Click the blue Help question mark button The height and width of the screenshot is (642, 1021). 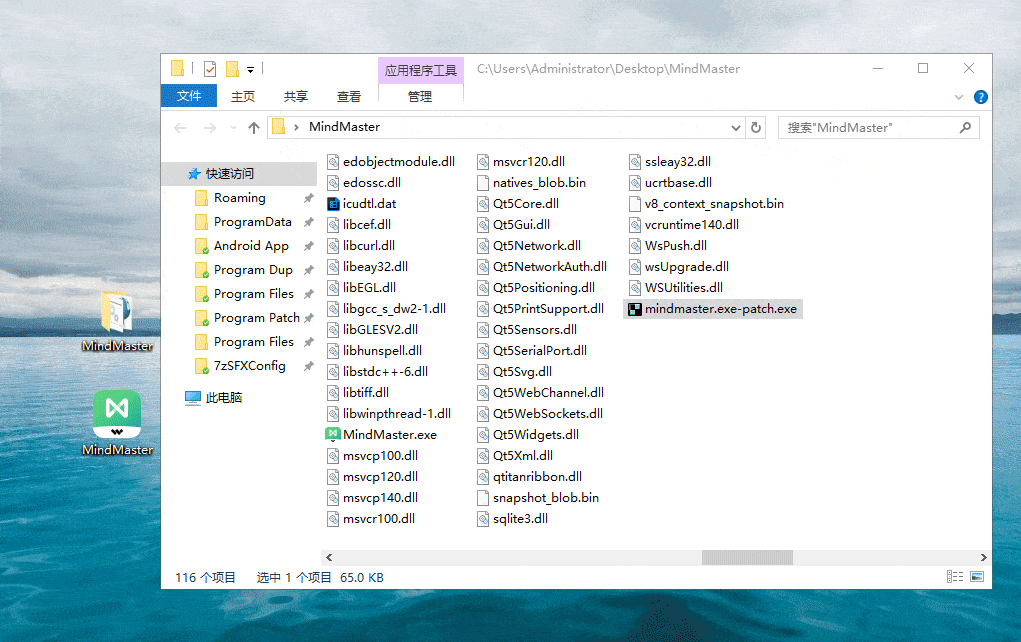(980, 96)
